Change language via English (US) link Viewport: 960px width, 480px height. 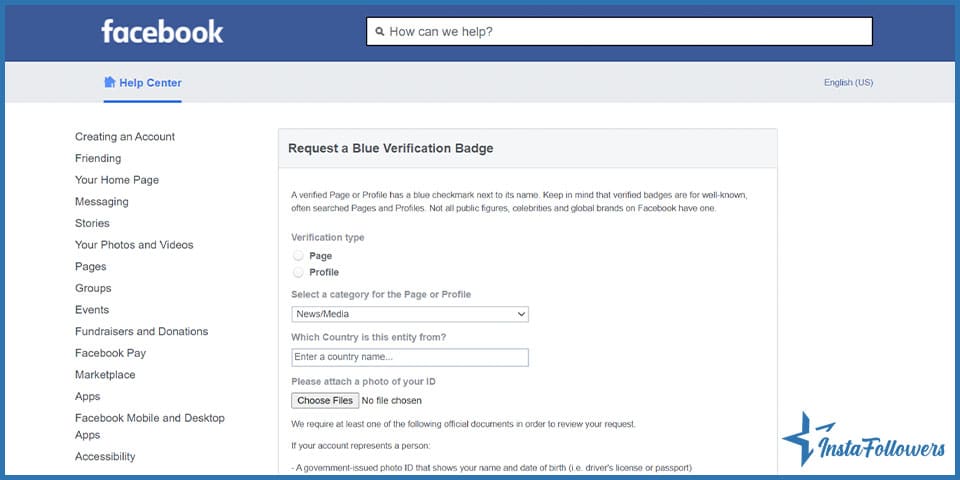848,83
